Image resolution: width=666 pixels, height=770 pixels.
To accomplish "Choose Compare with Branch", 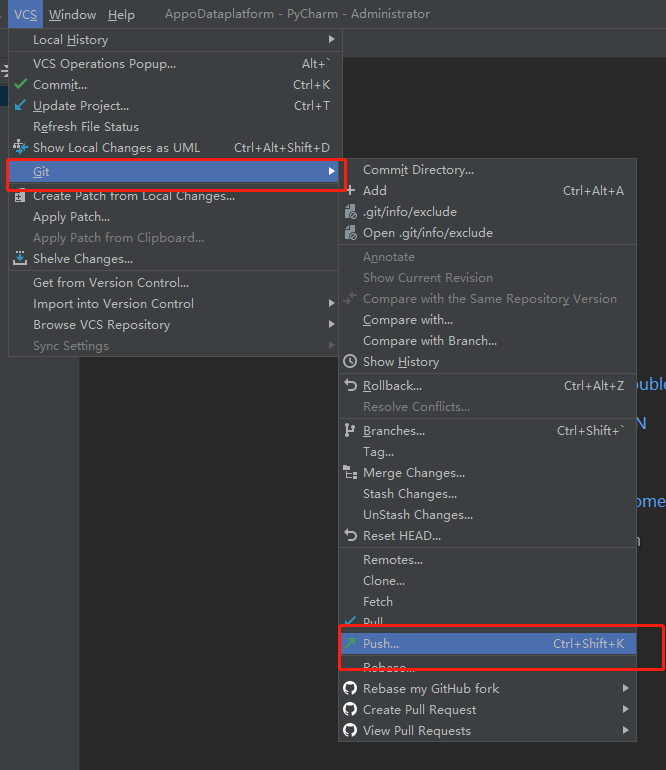I will click(x=487, y=341).
